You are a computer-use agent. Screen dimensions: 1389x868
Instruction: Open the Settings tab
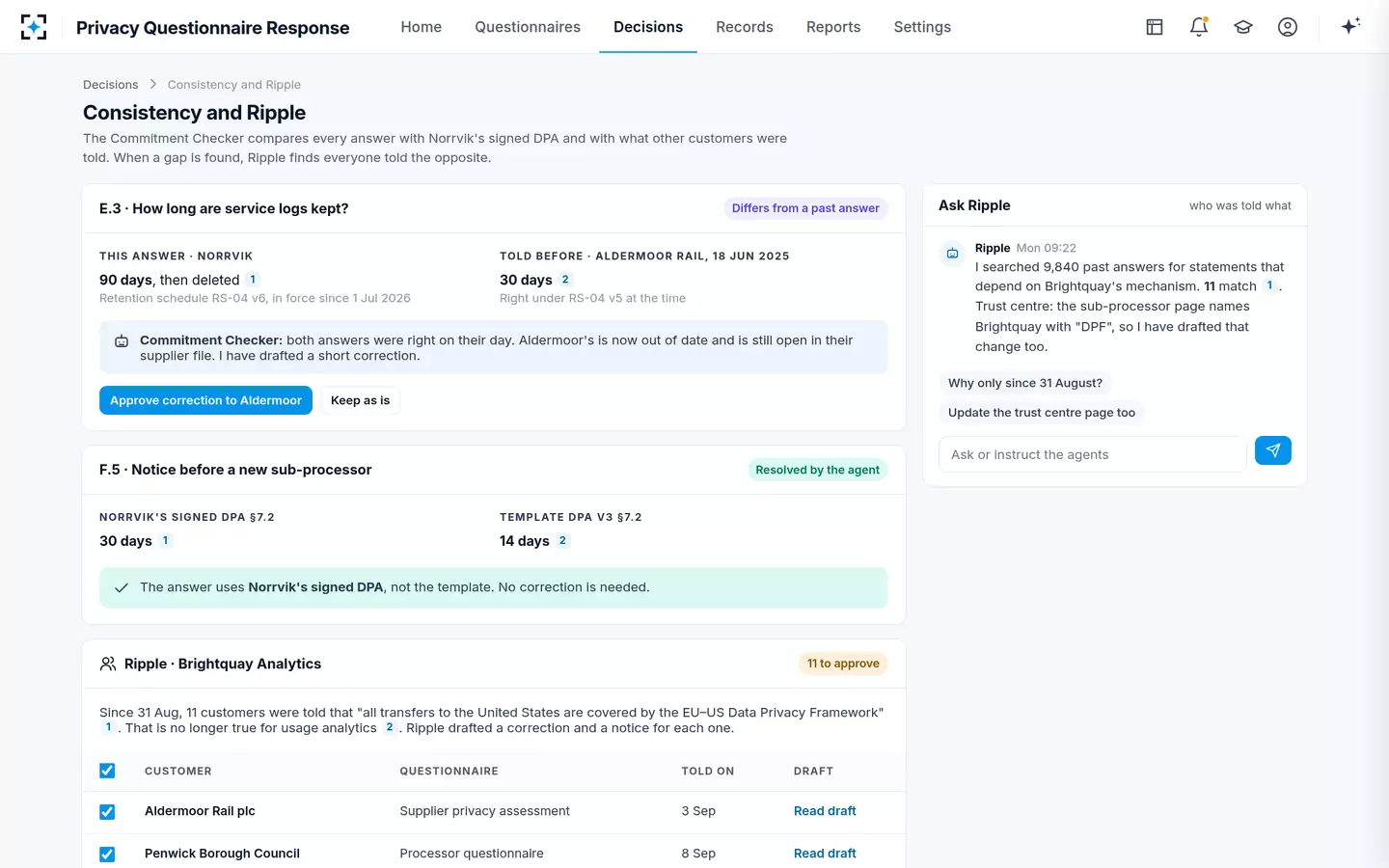922,27
